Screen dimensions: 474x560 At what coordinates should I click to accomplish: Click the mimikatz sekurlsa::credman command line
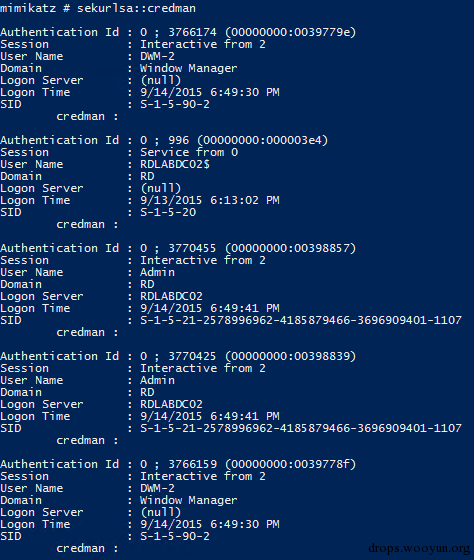tap(98, 8)
